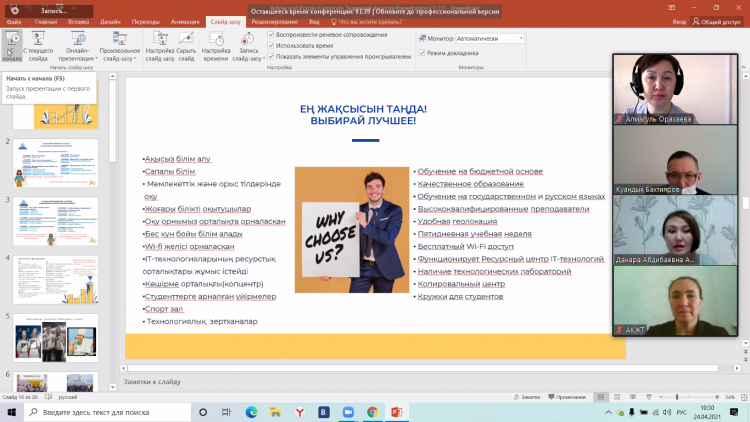This screenshot has width=750, height=422.
Task: Uncheck the use timings option
Action: tap(272, 46)
